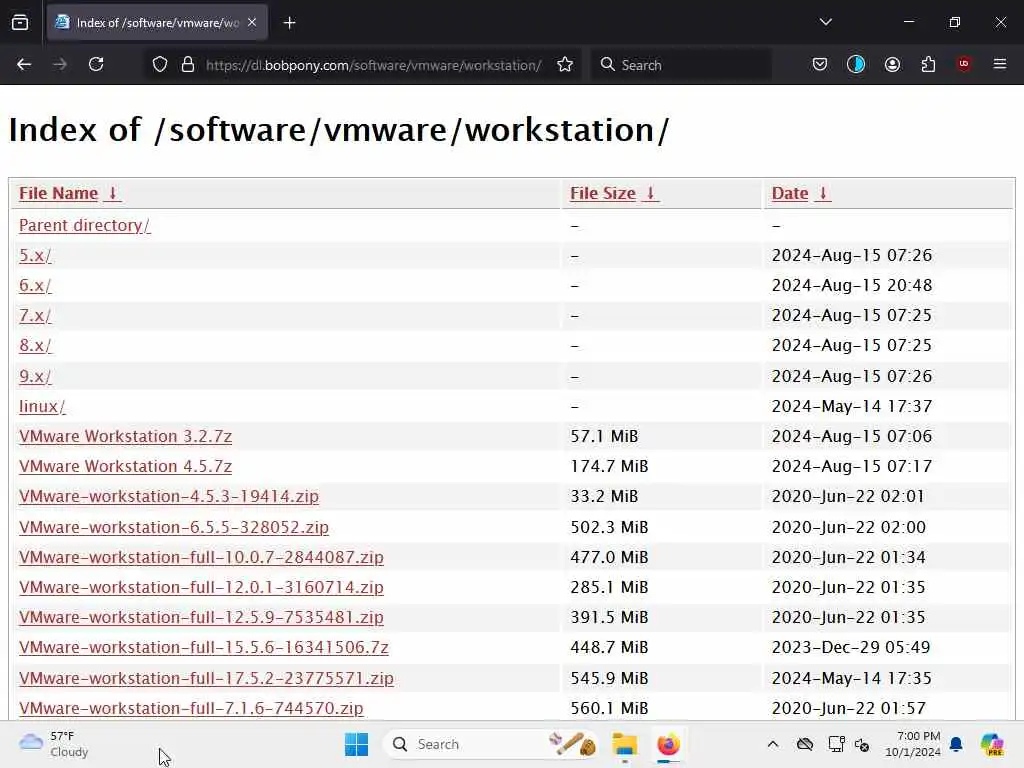Viewport: 1024px width, 768px height.
Task: Click the uBlock Origin extension icon
Action: pyautogui.click(x=964, y=65)
